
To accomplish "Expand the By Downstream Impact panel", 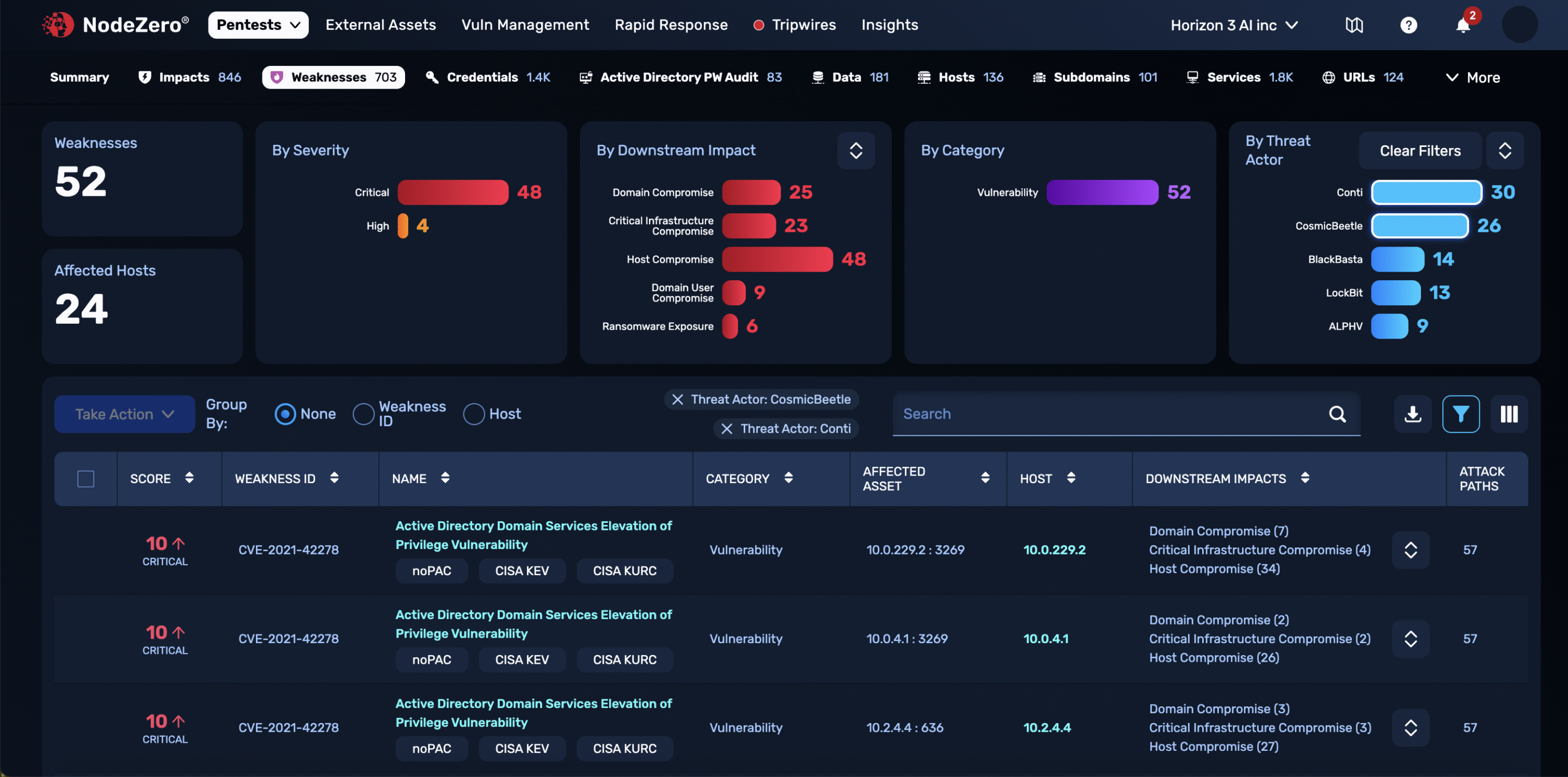I will tap(856, 150).
